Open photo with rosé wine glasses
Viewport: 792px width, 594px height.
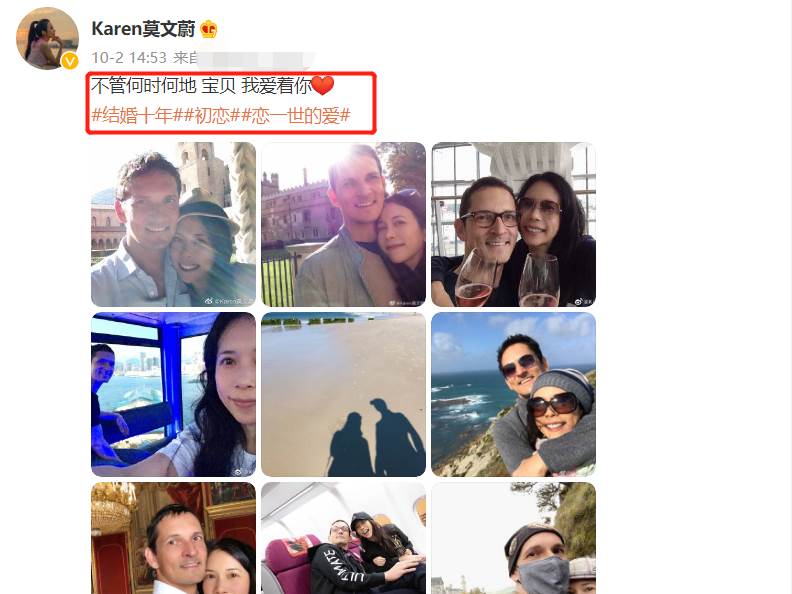point(514,224)
